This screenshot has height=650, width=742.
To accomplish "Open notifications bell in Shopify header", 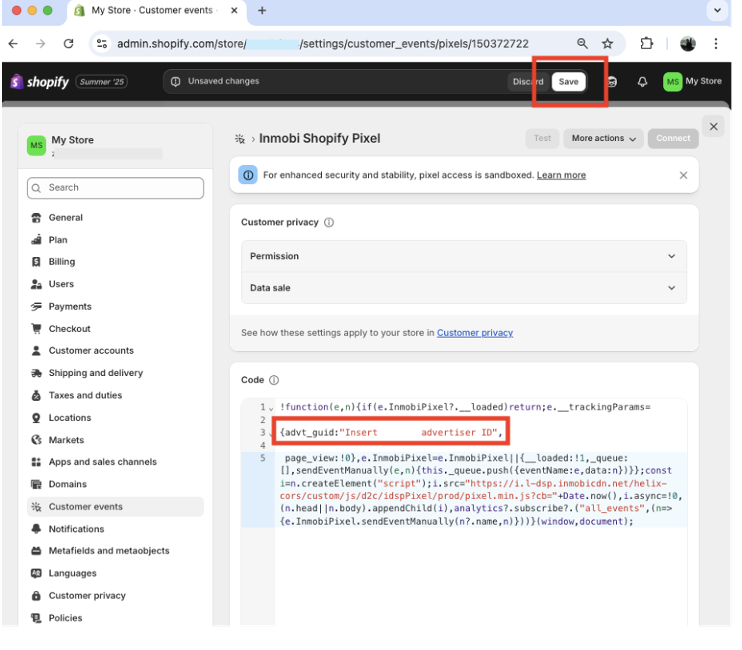I will click(x=642, y=82).
